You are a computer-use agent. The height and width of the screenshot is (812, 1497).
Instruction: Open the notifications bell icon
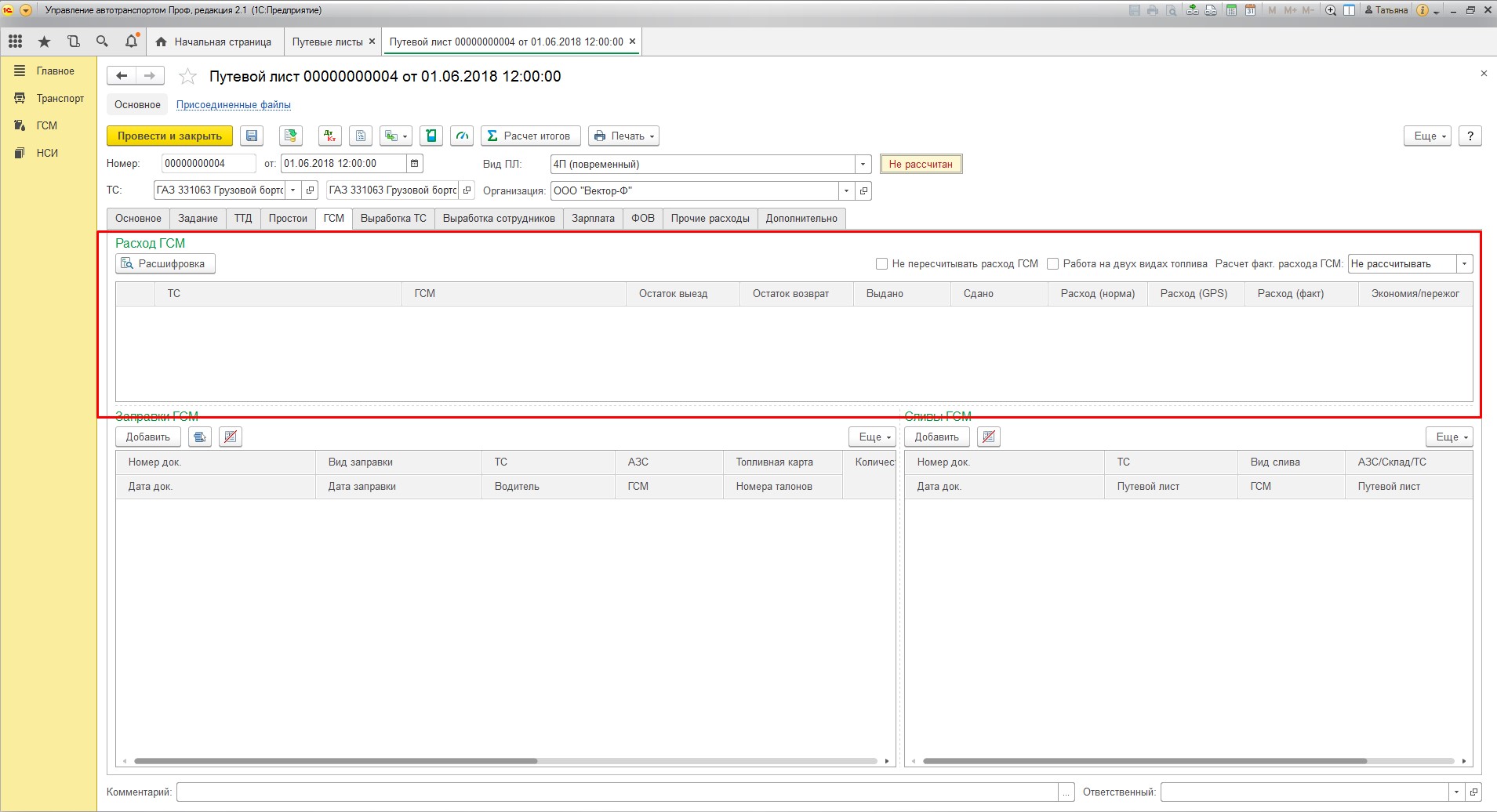131,42
